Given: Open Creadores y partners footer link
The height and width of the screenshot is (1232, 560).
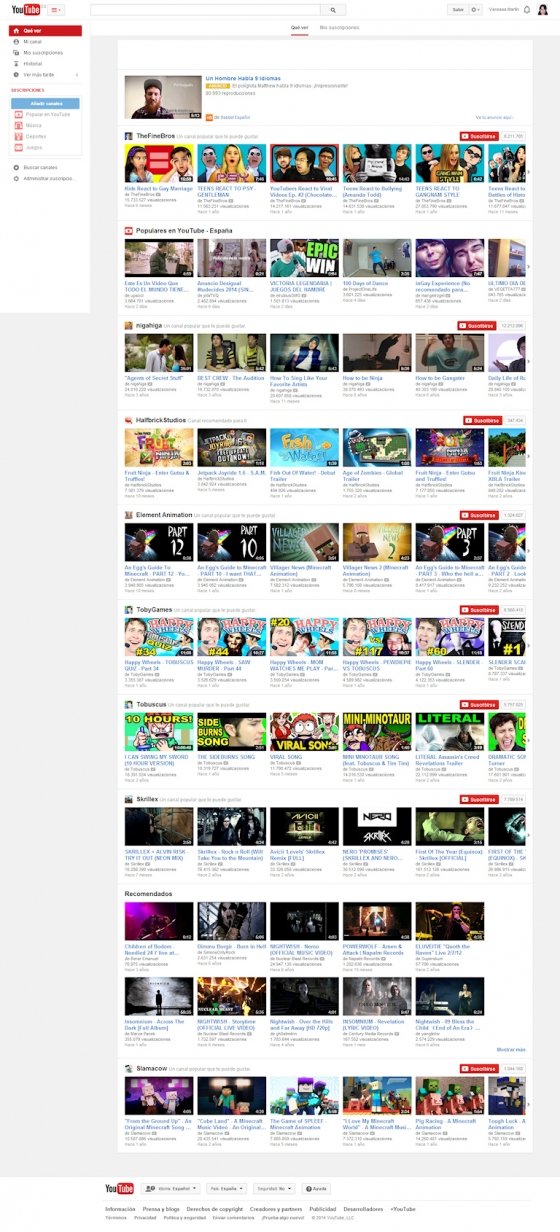Looking at the screenshot, I should [x=277, y=1208].
